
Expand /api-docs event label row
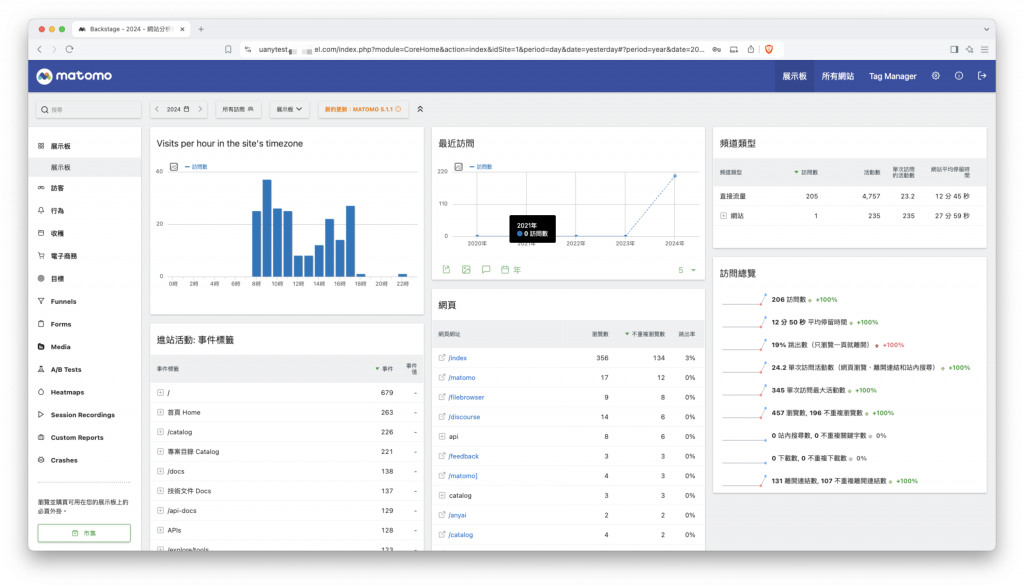[161, 510]
